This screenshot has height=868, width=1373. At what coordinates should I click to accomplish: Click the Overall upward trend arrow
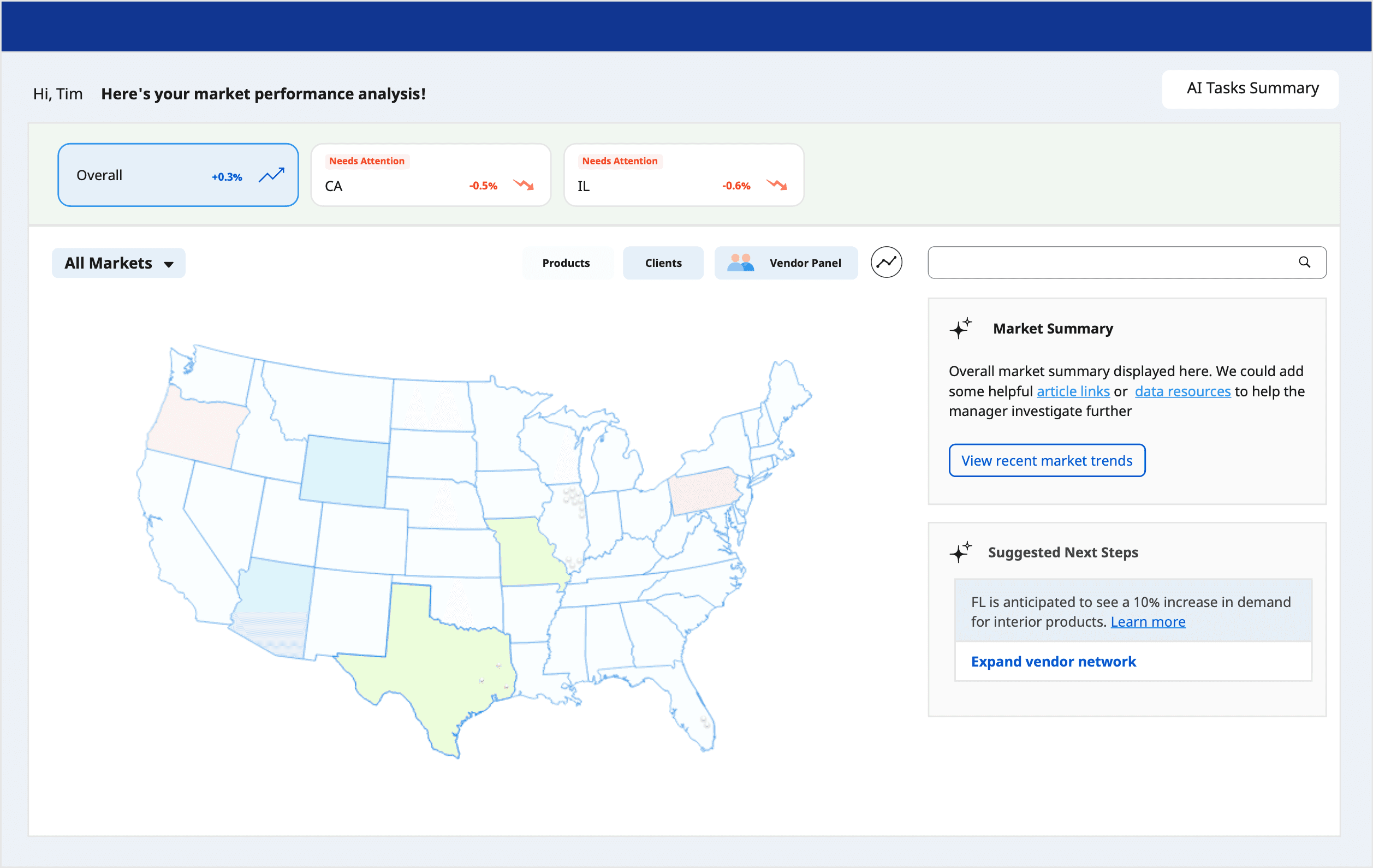(271, 175)
